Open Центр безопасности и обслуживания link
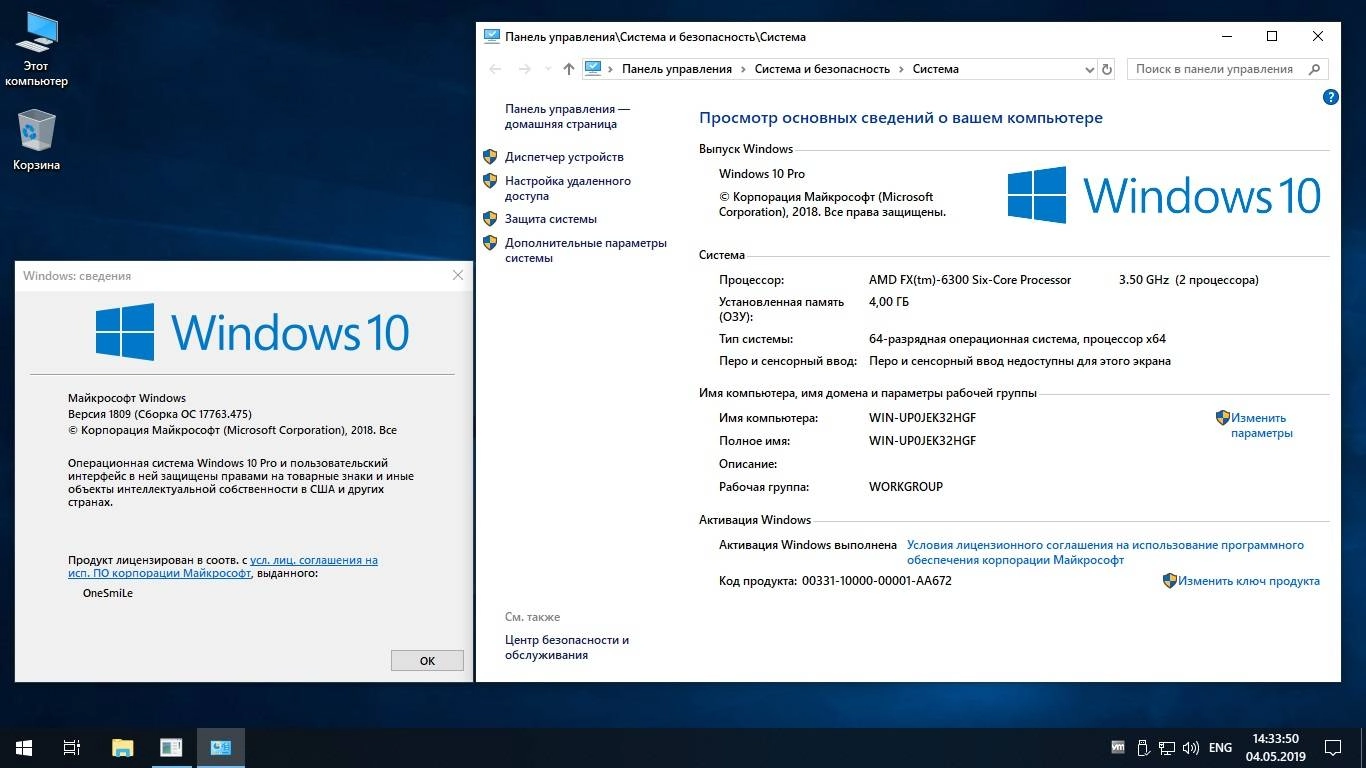 pyautogui.click(x=567, y=647)
